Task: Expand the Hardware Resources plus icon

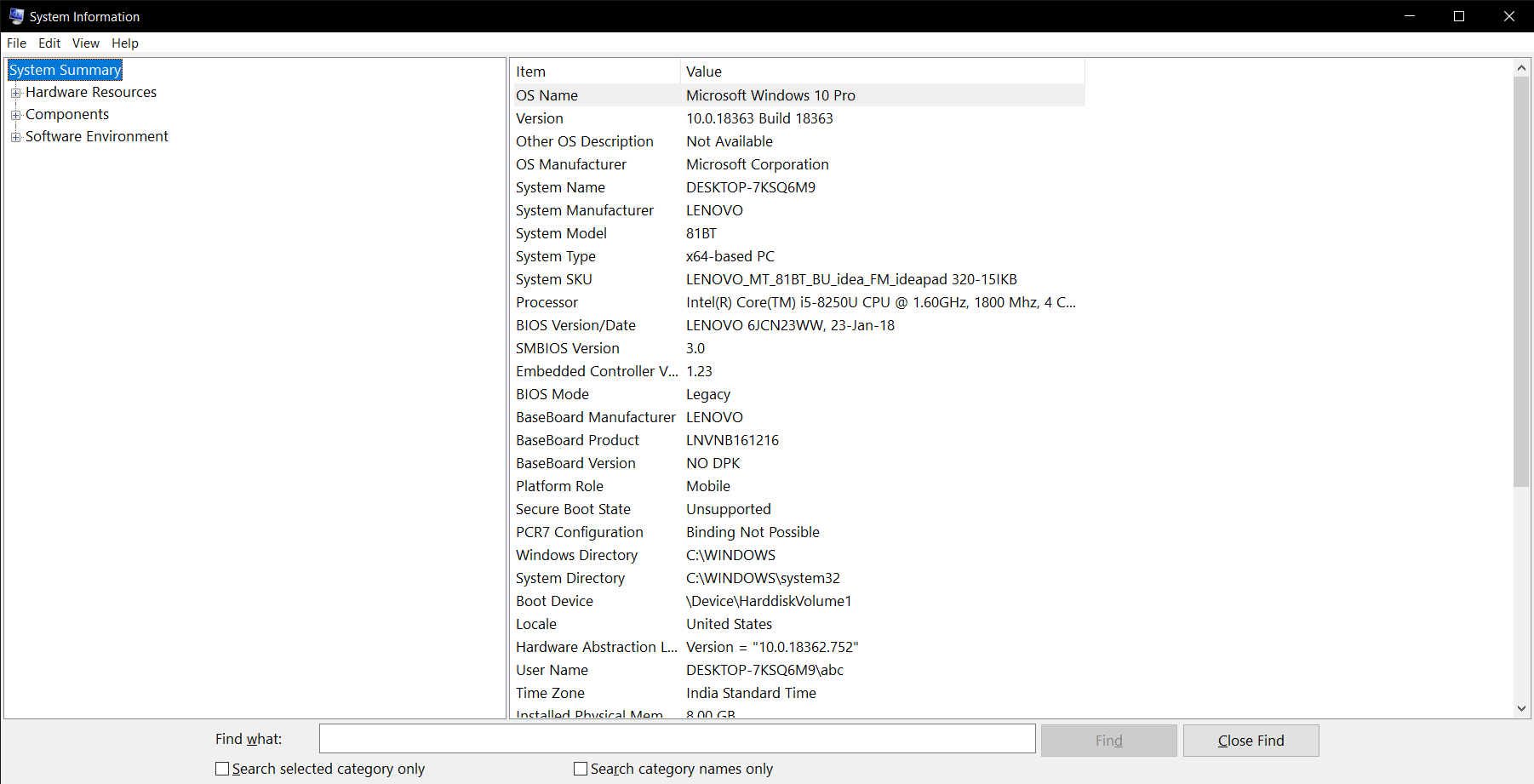Action: point(16,92)
